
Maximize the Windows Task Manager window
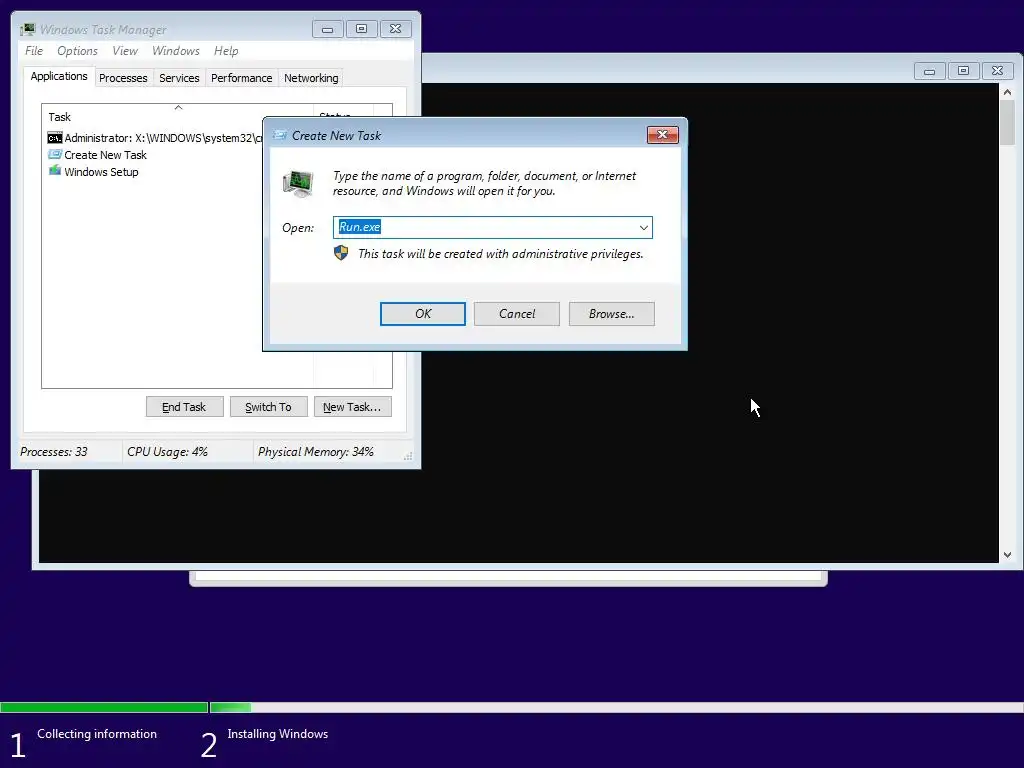[361, 29]
